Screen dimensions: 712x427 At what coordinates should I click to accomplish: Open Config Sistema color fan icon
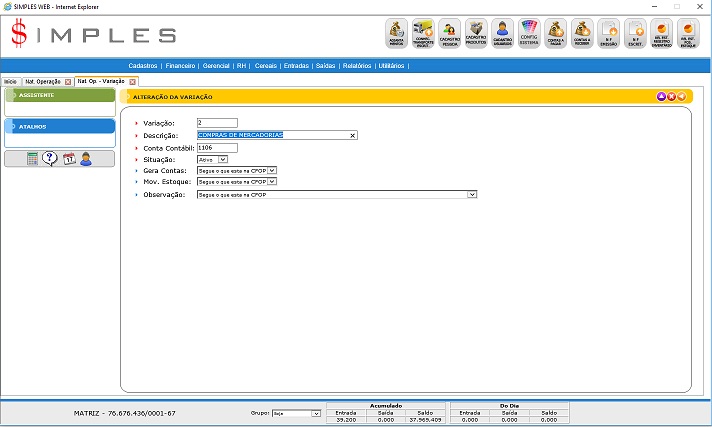(530, 33)
